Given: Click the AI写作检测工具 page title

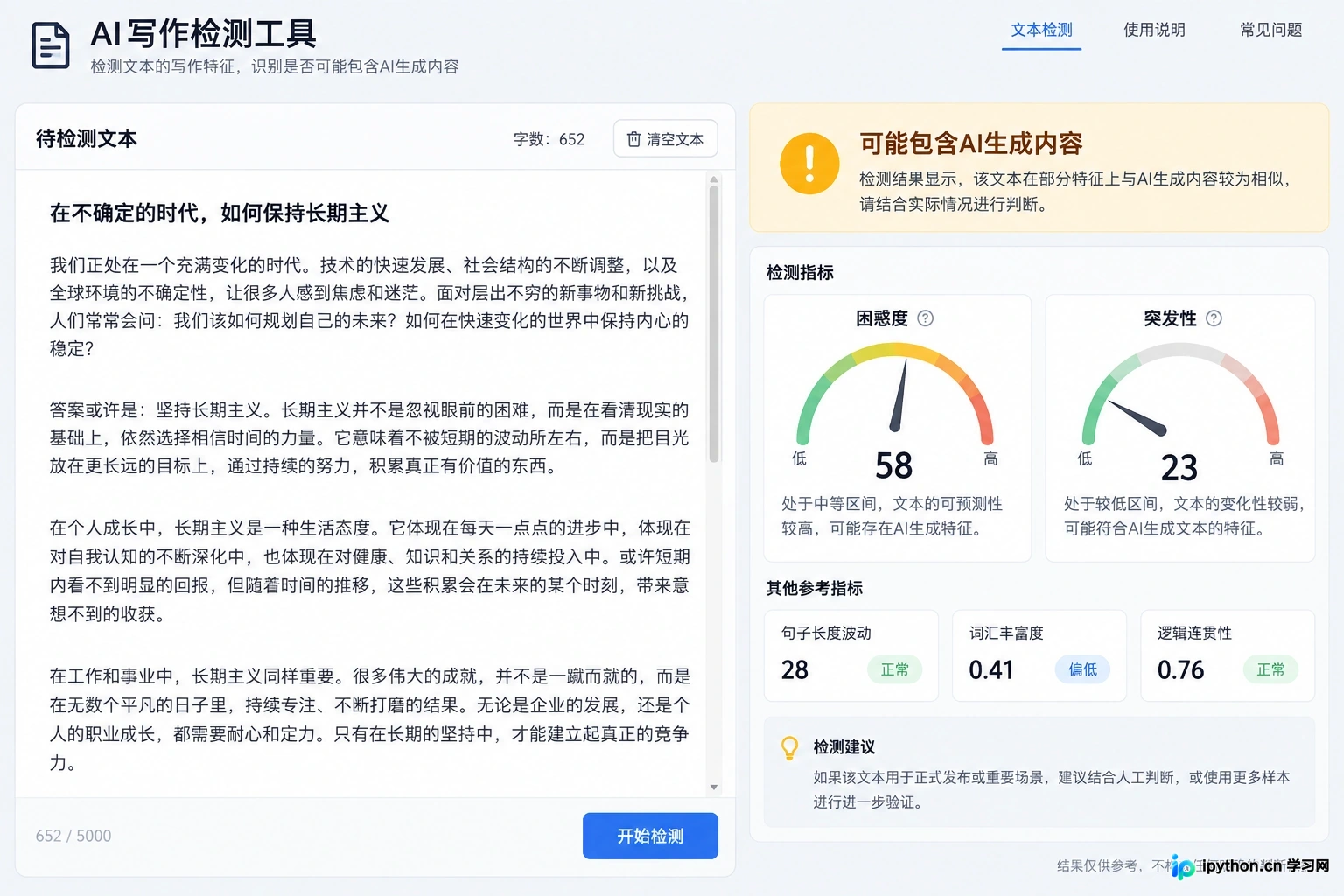Looking at the screenshot, I should coord(203,33).
